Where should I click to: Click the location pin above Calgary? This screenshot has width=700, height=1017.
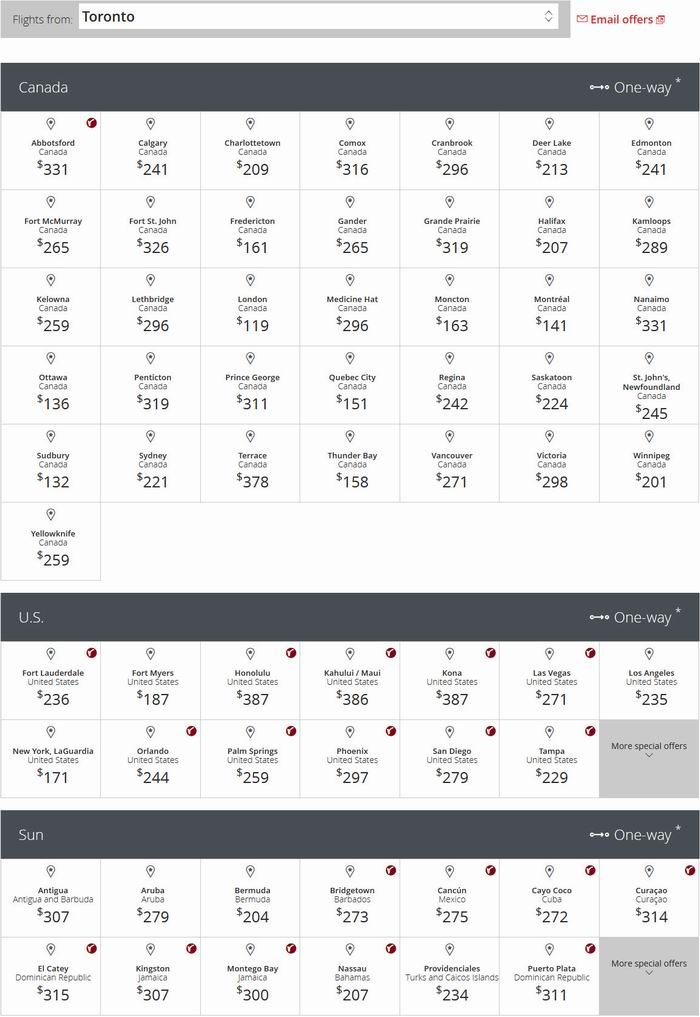pos(150,124)
